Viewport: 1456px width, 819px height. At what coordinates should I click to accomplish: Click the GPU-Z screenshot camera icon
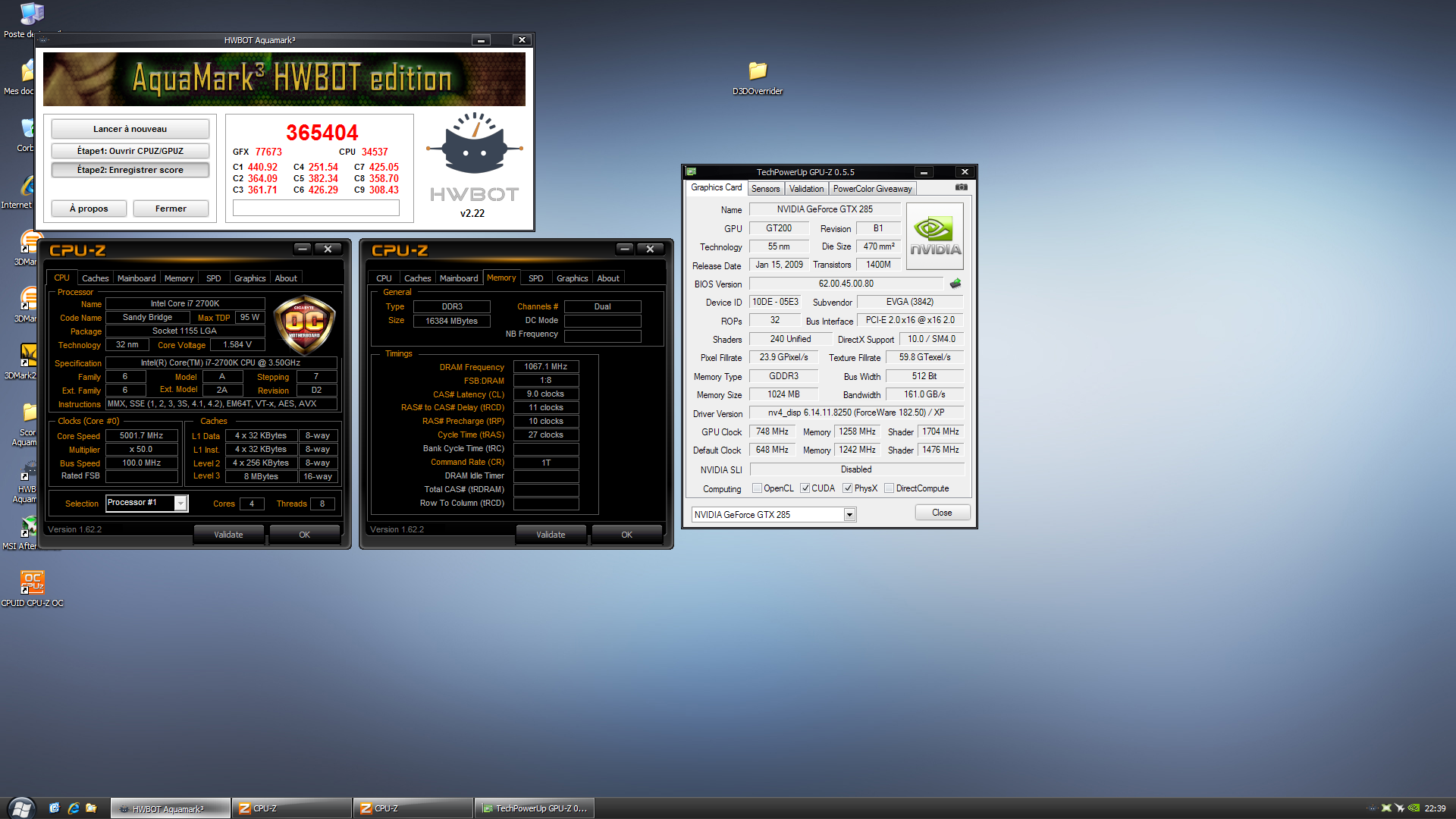[961, 187]
